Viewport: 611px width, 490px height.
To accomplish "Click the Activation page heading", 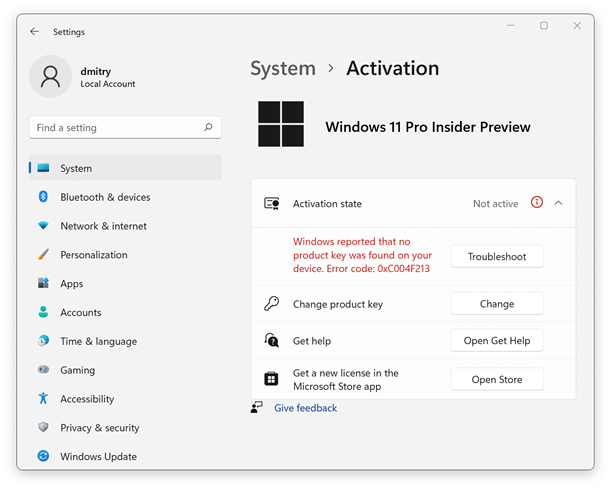I will point(393,68).
